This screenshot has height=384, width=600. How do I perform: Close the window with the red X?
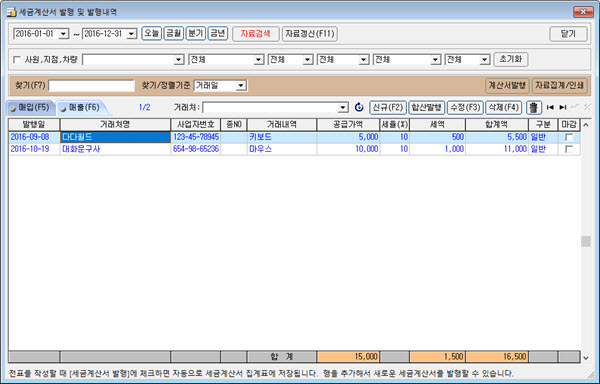583,12
